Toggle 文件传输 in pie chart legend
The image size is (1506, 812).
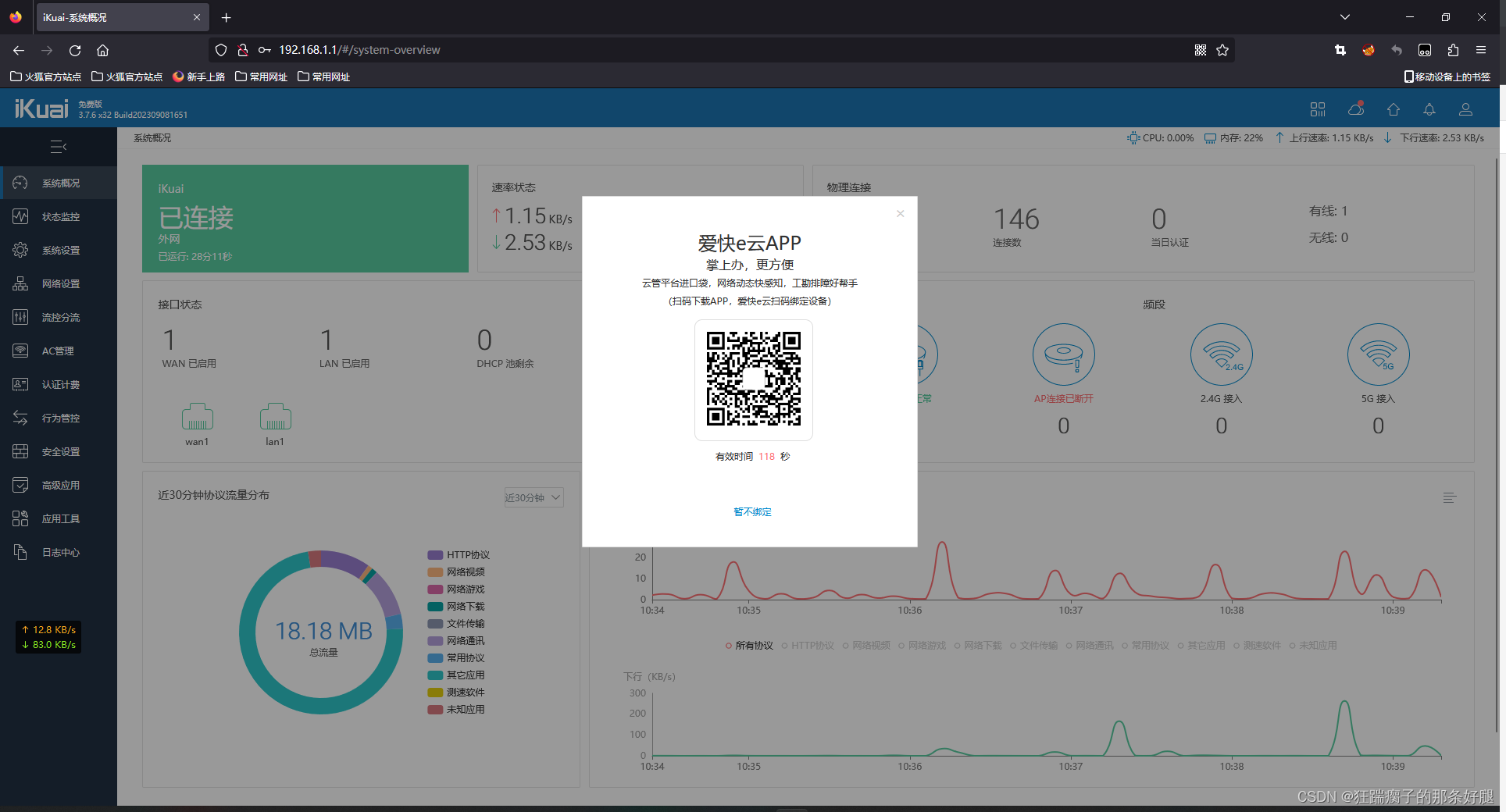[456, 624]
